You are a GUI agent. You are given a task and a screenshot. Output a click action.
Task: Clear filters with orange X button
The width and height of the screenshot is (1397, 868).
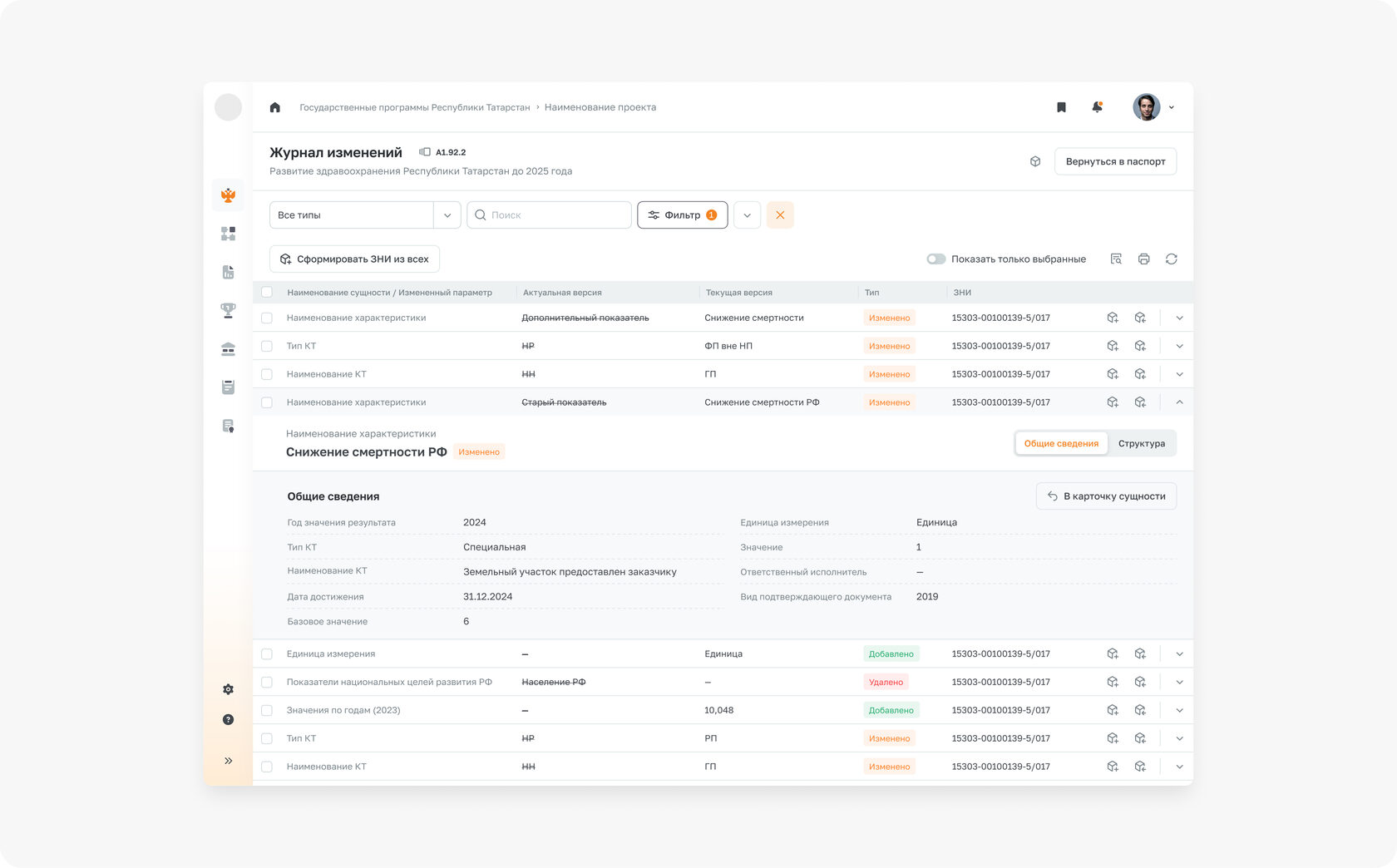tap(780, 215)
